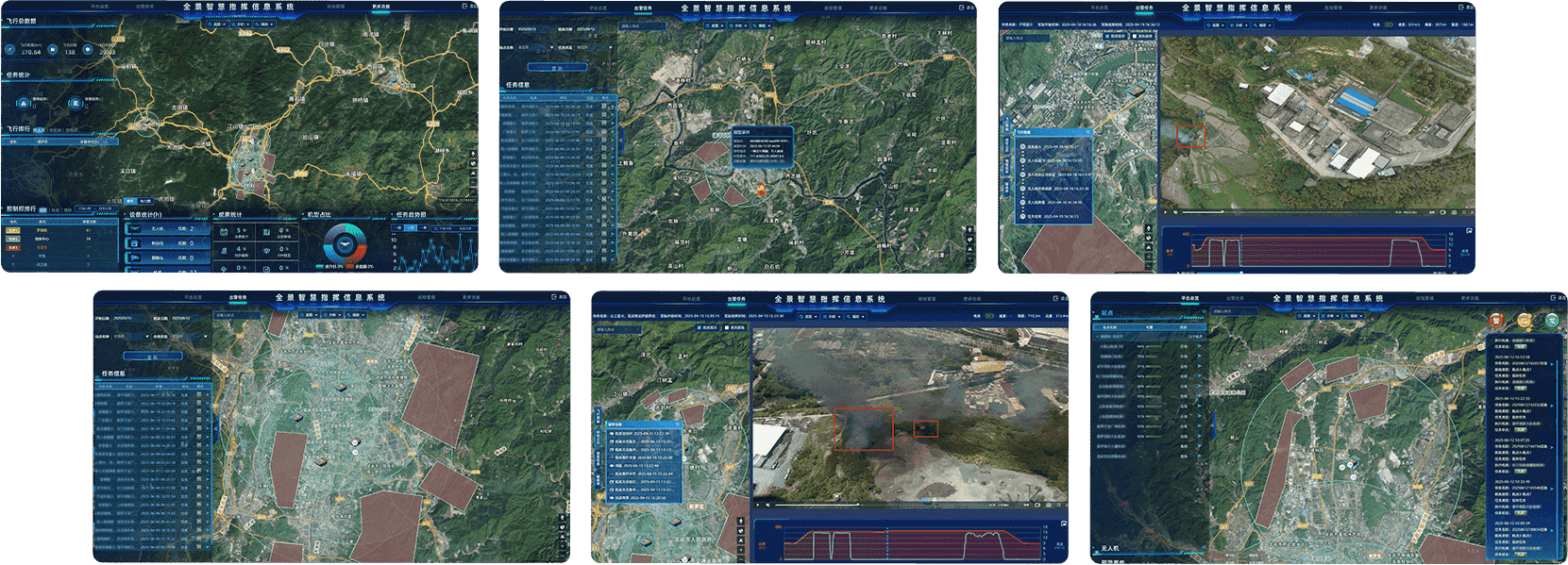Click the fire marker icon below the map popup
Image resolution: width=1568 pixels, height=565 pixels.
pos(760,190)
